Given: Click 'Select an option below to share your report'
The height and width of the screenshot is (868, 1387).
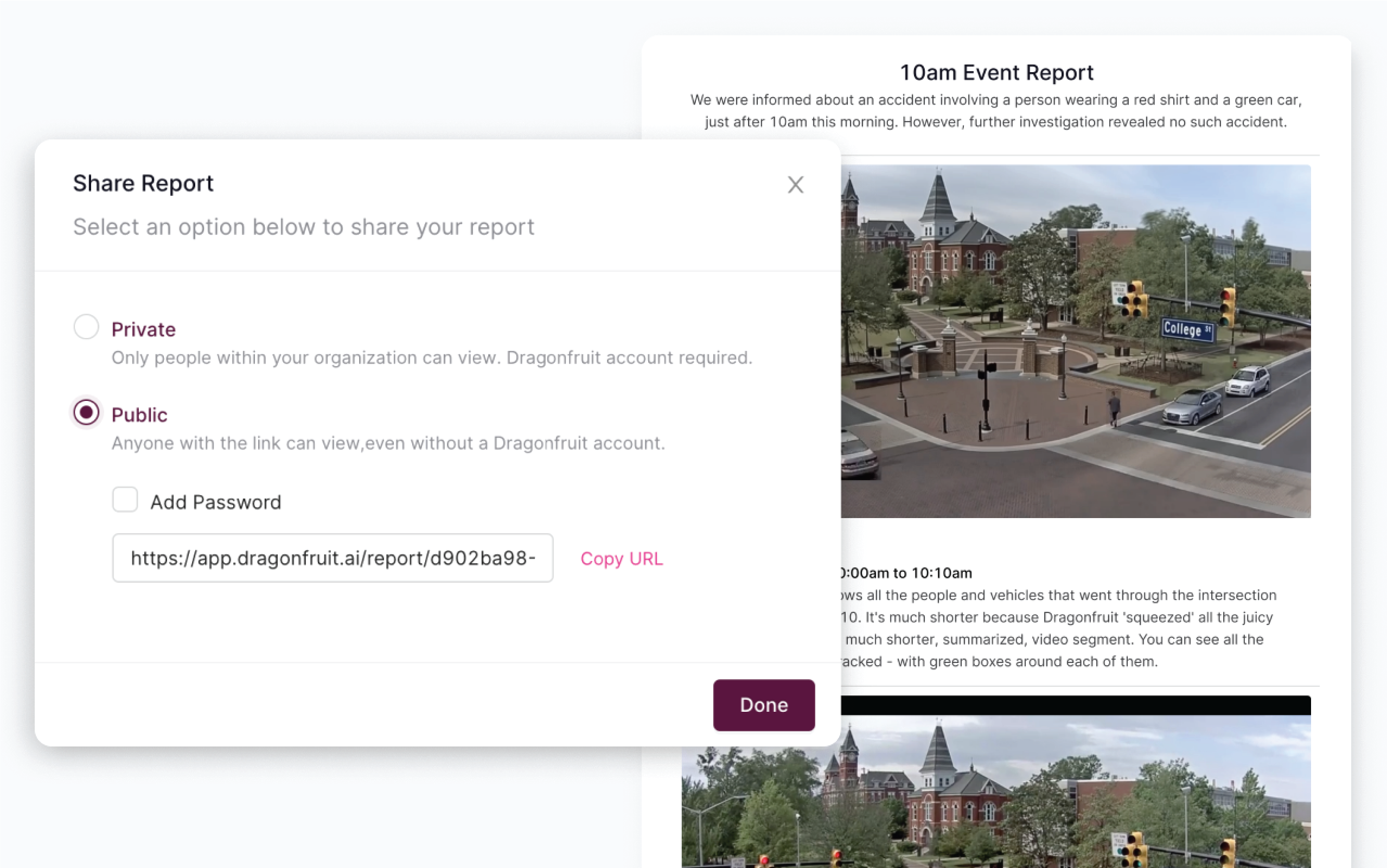Looking at the screenshot, I should click(304, 227).
